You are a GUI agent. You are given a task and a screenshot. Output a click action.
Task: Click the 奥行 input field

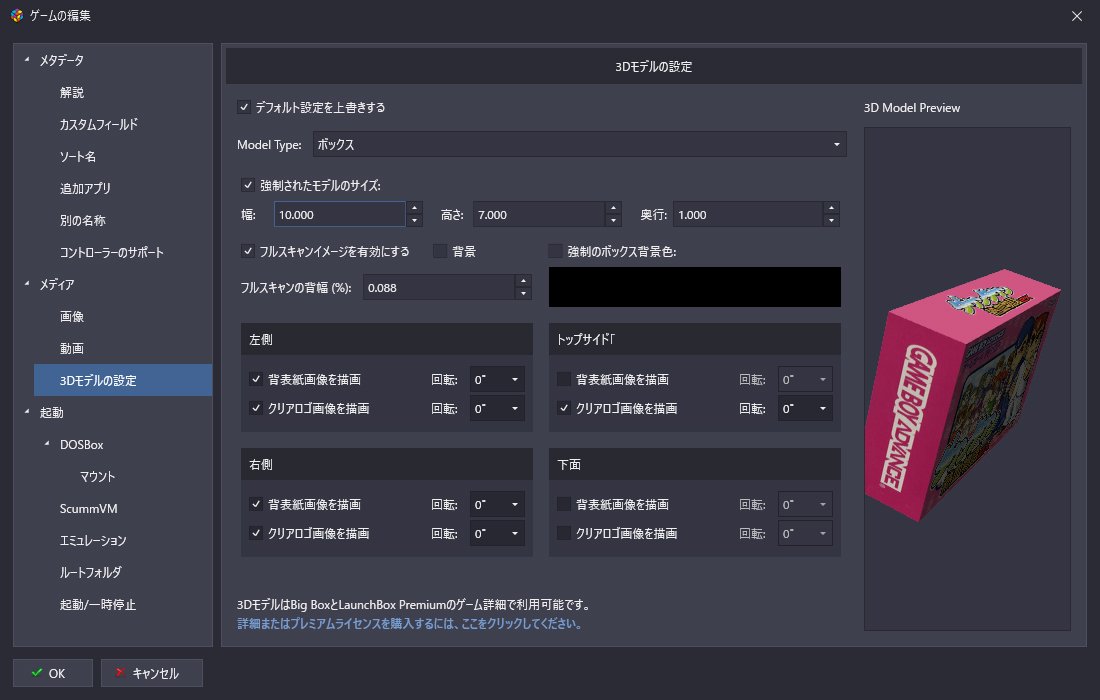(748, 215)
